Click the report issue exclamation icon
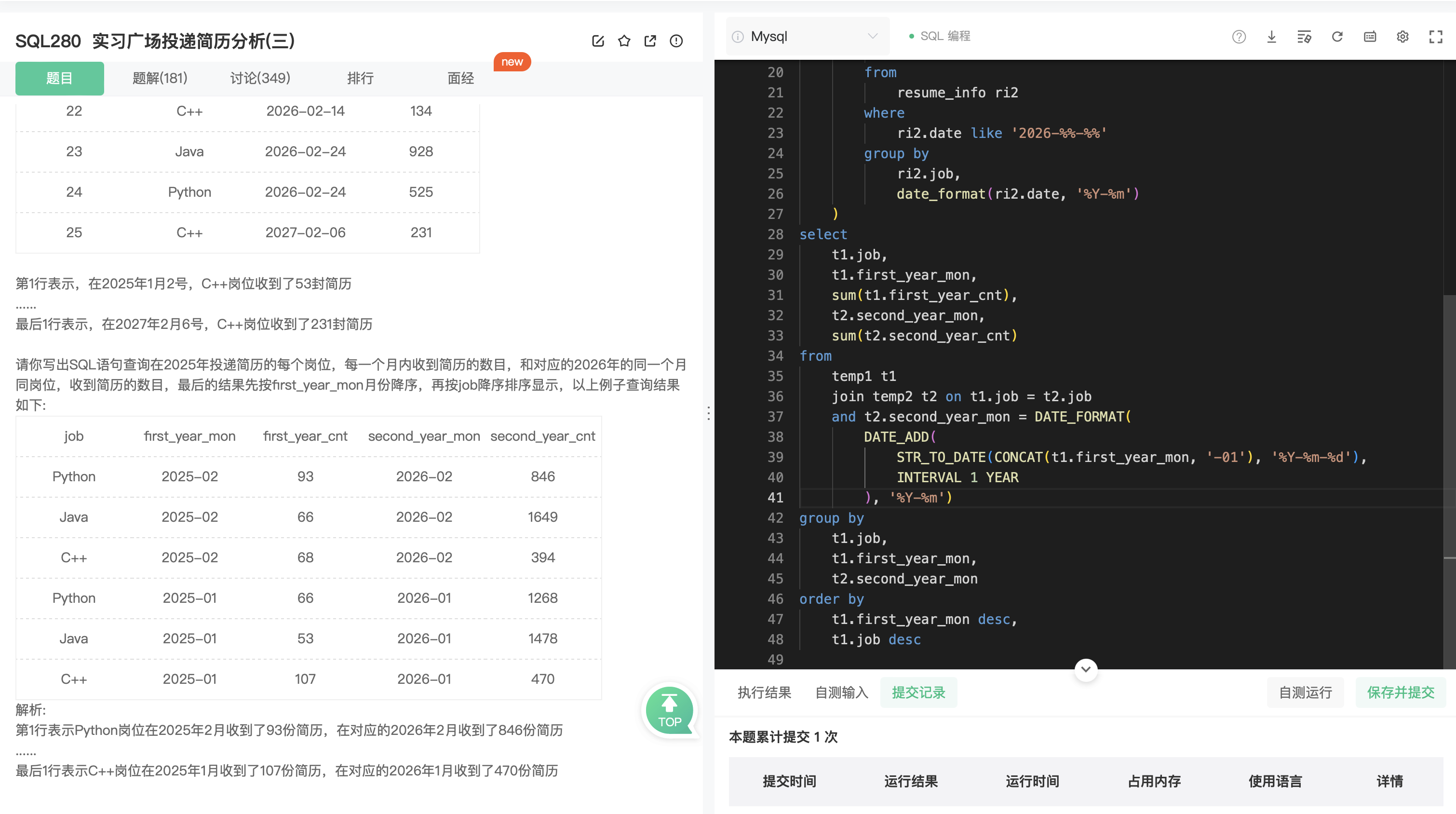Screen dimensions: 1456x814 tap(676, 41)
